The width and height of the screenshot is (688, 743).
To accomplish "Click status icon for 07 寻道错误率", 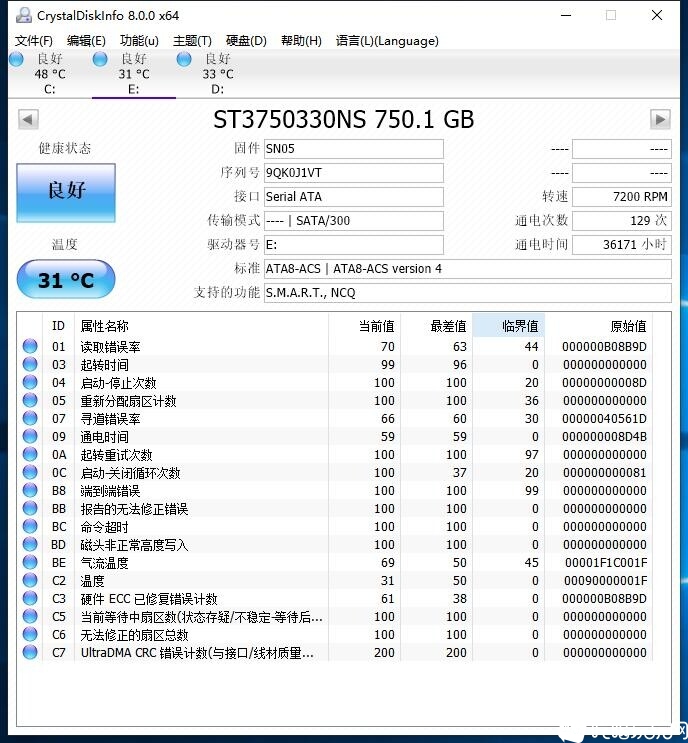I will pyautogui.click(x=30, y=418).
